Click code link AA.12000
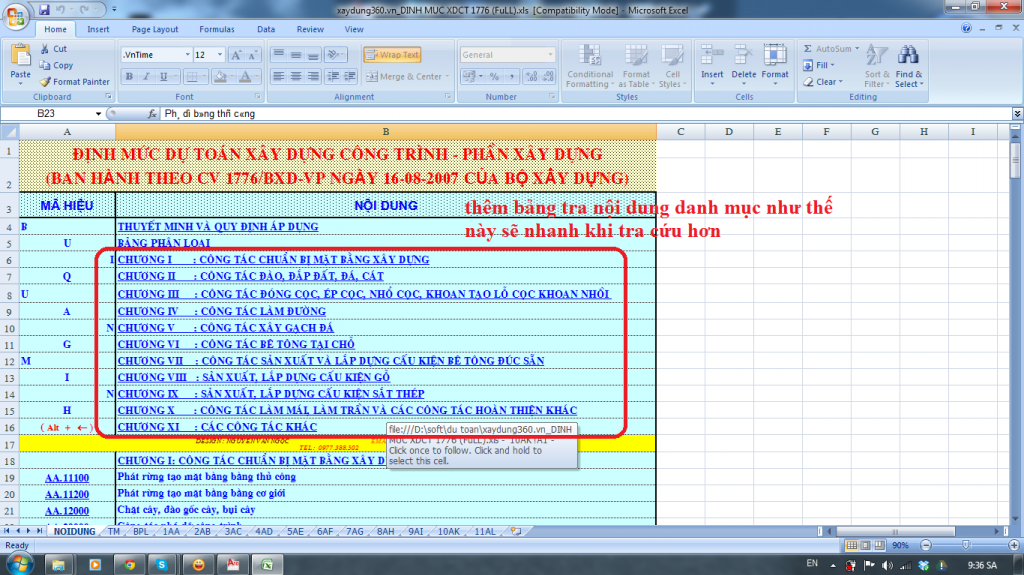 67,511
